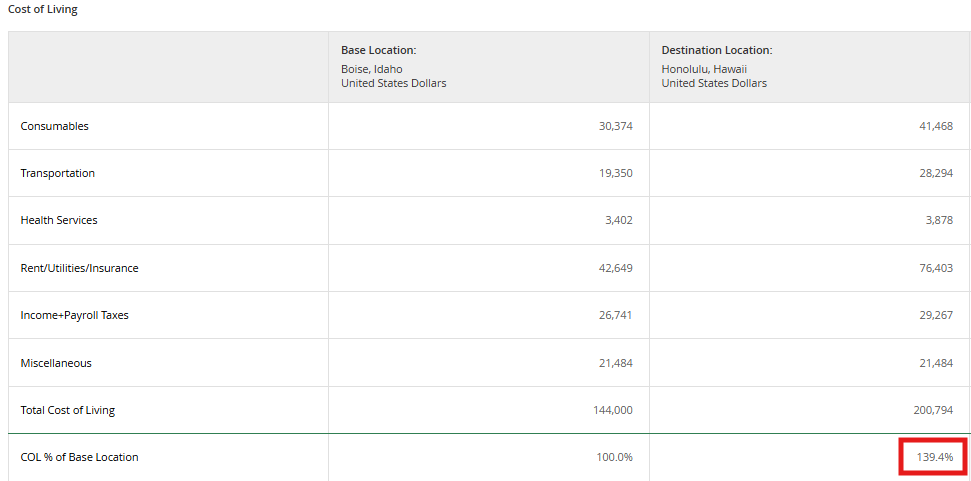
Task: Select the Miscellaneous row label
Action: [x=56, y=363]
